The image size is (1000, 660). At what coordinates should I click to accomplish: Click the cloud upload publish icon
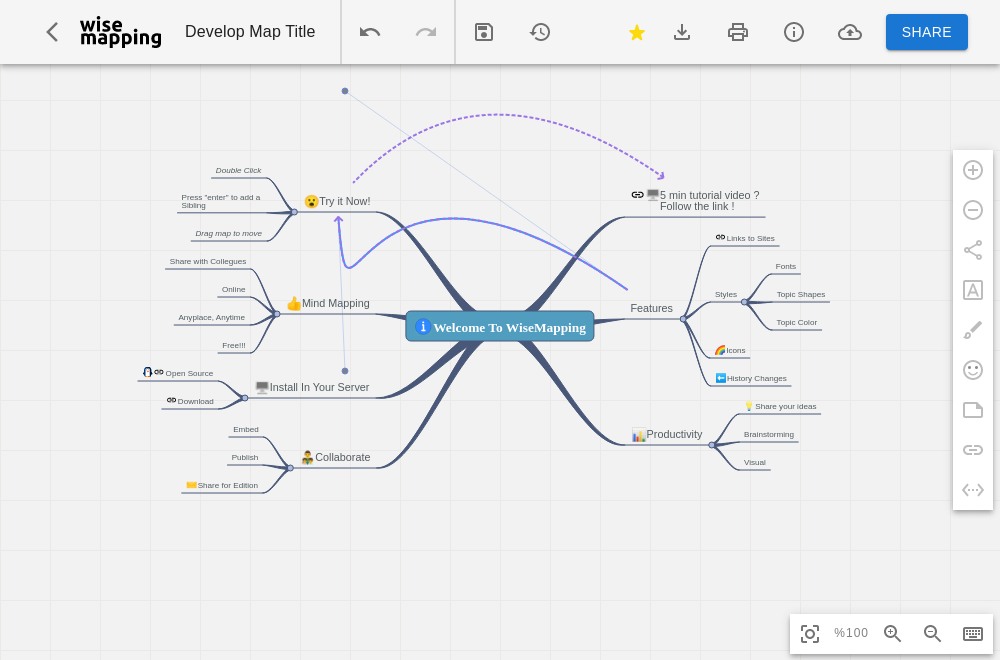[x=850, y=32]
